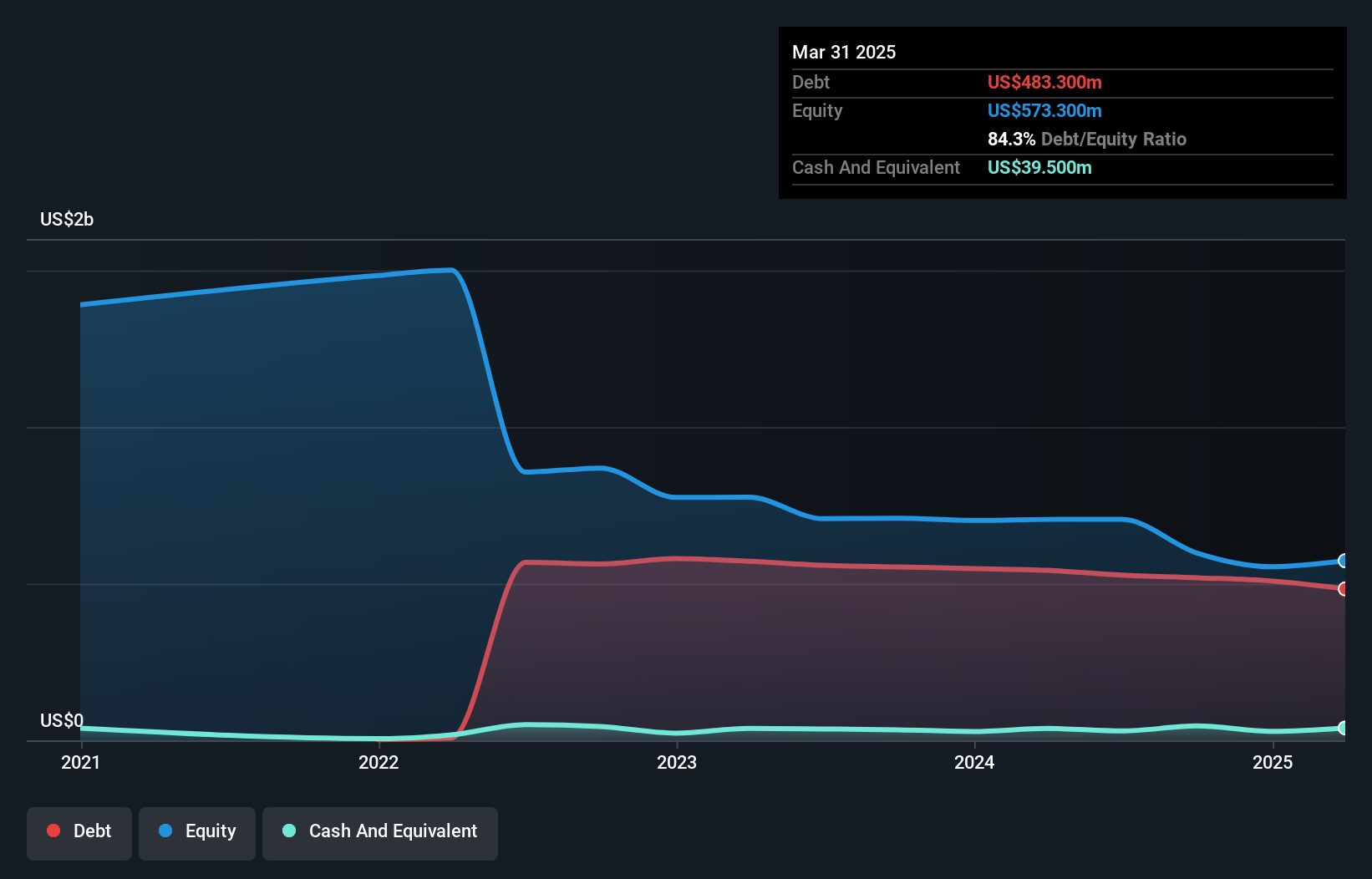Toggle the Debt legend button

coord(79,833)
